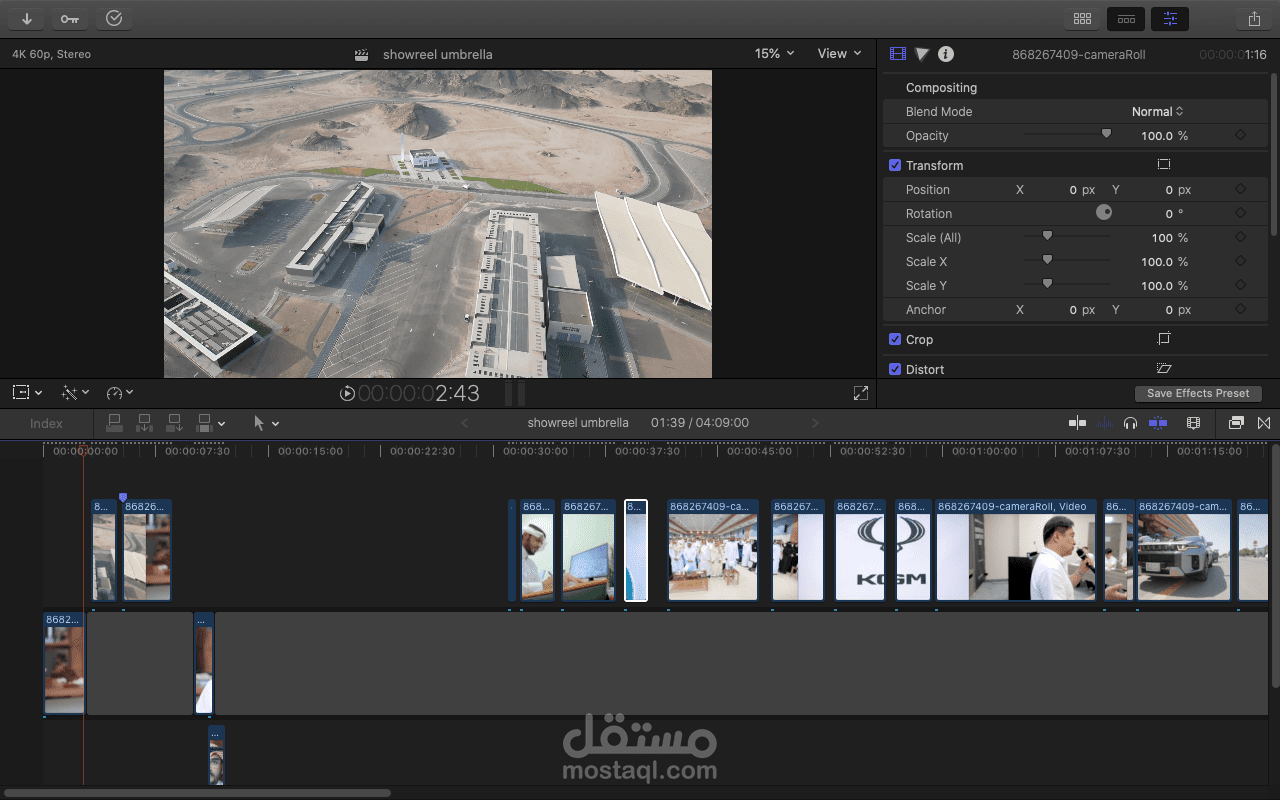This screenshot has height=800, width=1280.
Task: Open clip appearance filmstrip button
Action: point(1193,423)
